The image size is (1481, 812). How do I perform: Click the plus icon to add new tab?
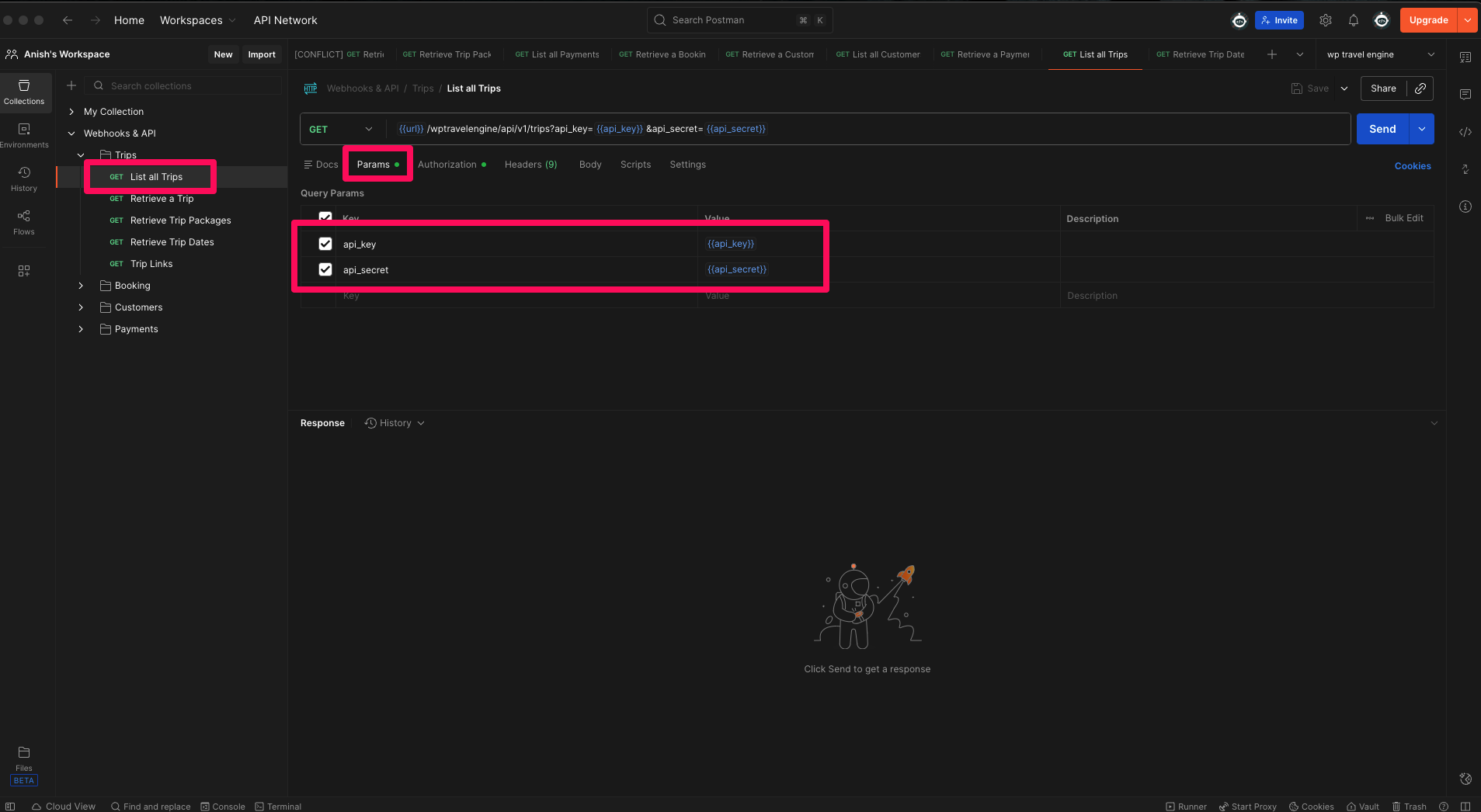[x=1271, y=54]
